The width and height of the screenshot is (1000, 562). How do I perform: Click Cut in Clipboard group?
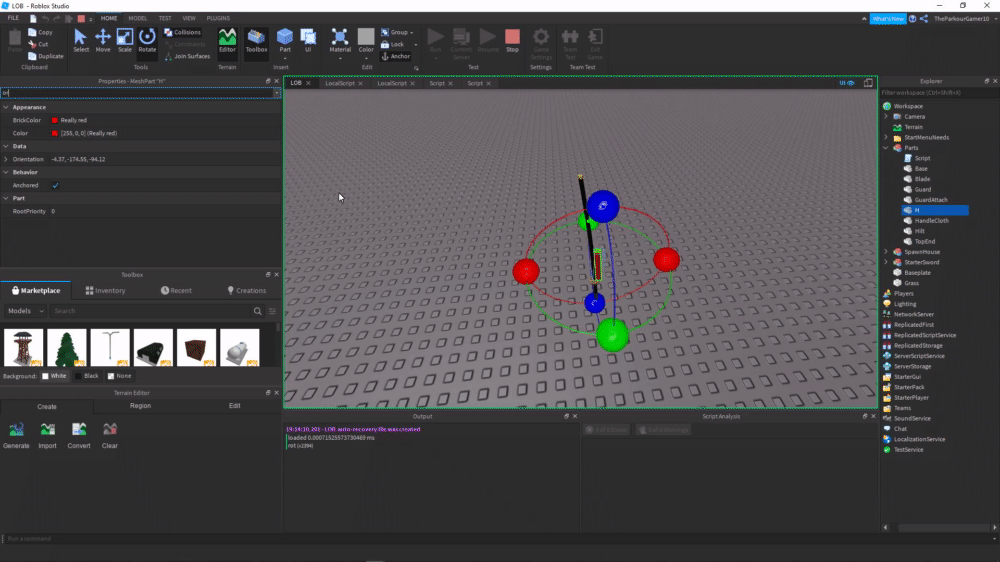[x=39, y=44]
